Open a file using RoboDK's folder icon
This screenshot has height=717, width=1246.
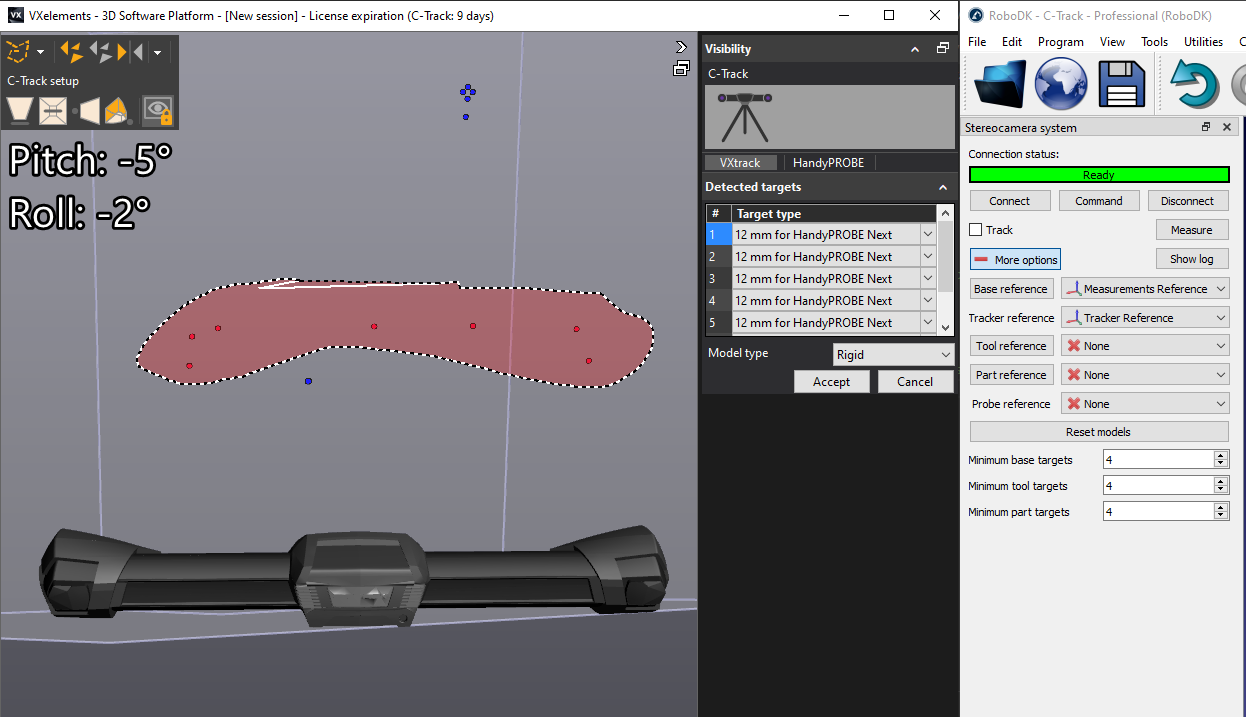coord(999,84)
